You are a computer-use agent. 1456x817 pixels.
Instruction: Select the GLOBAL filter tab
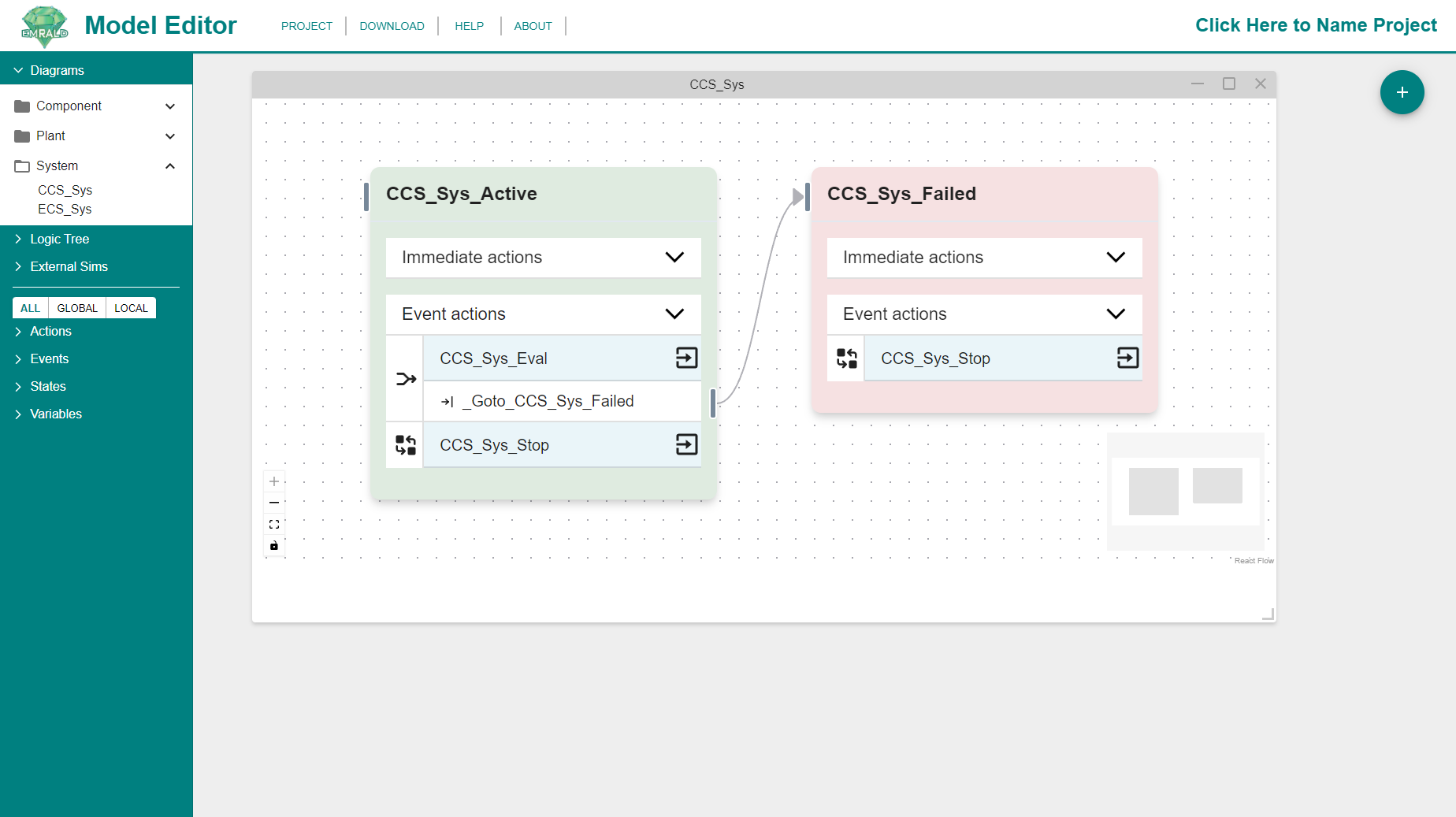[77, 308]
